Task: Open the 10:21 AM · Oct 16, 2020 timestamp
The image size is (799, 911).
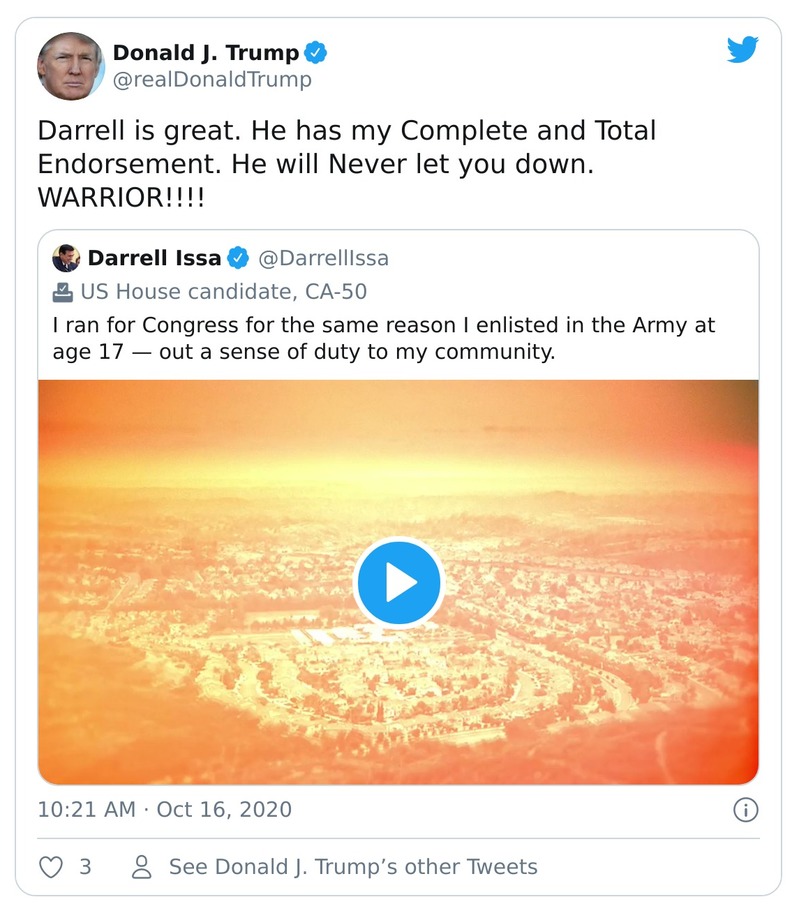Action: [164, 809]
